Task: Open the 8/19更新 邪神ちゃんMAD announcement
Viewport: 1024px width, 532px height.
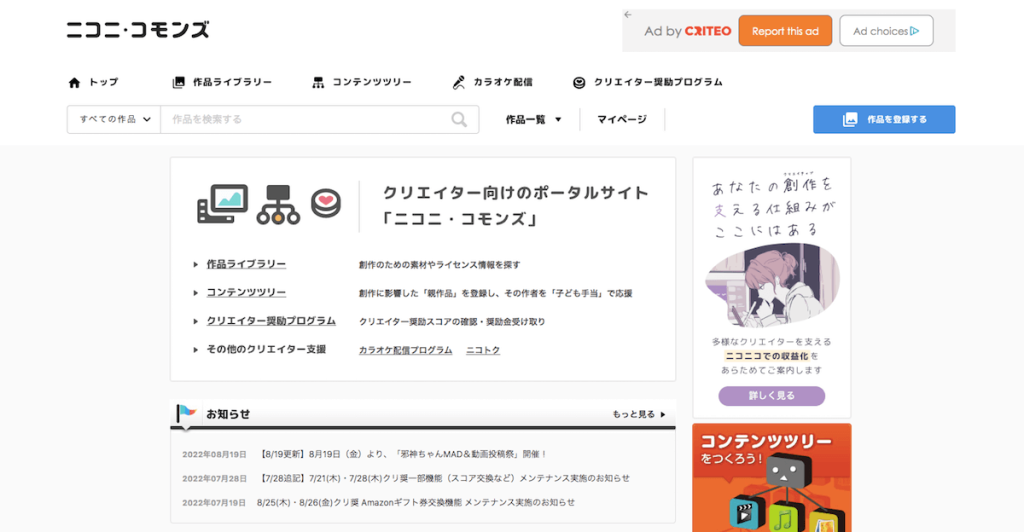Action: coord(403,454)
